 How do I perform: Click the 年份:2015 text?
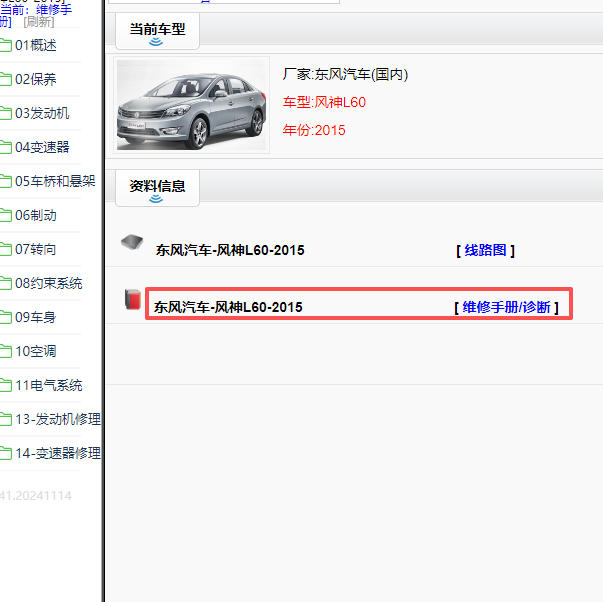(x=314, y=130)
